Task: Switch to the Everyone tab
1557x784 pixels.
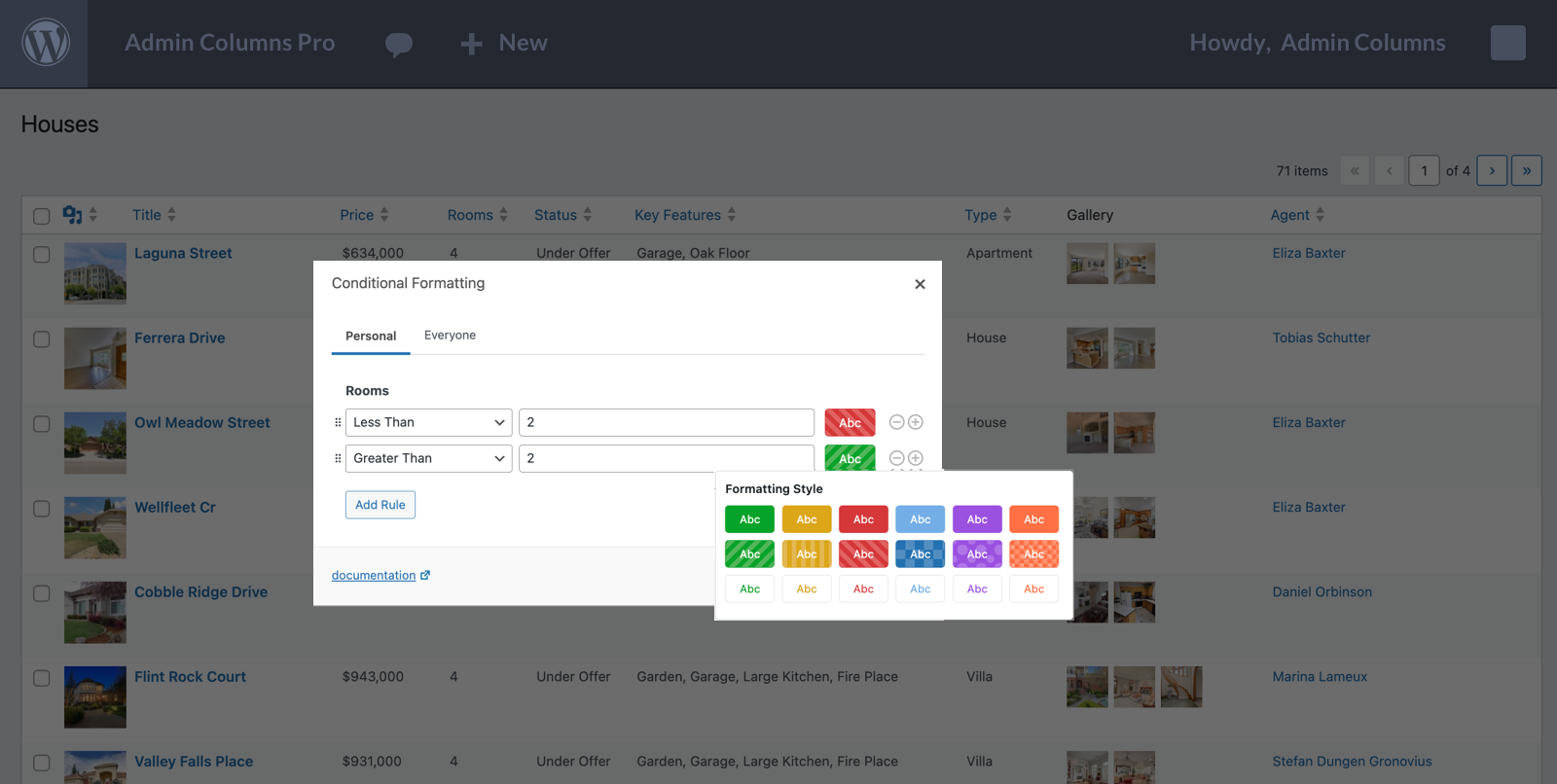Action: pos(450,336)
